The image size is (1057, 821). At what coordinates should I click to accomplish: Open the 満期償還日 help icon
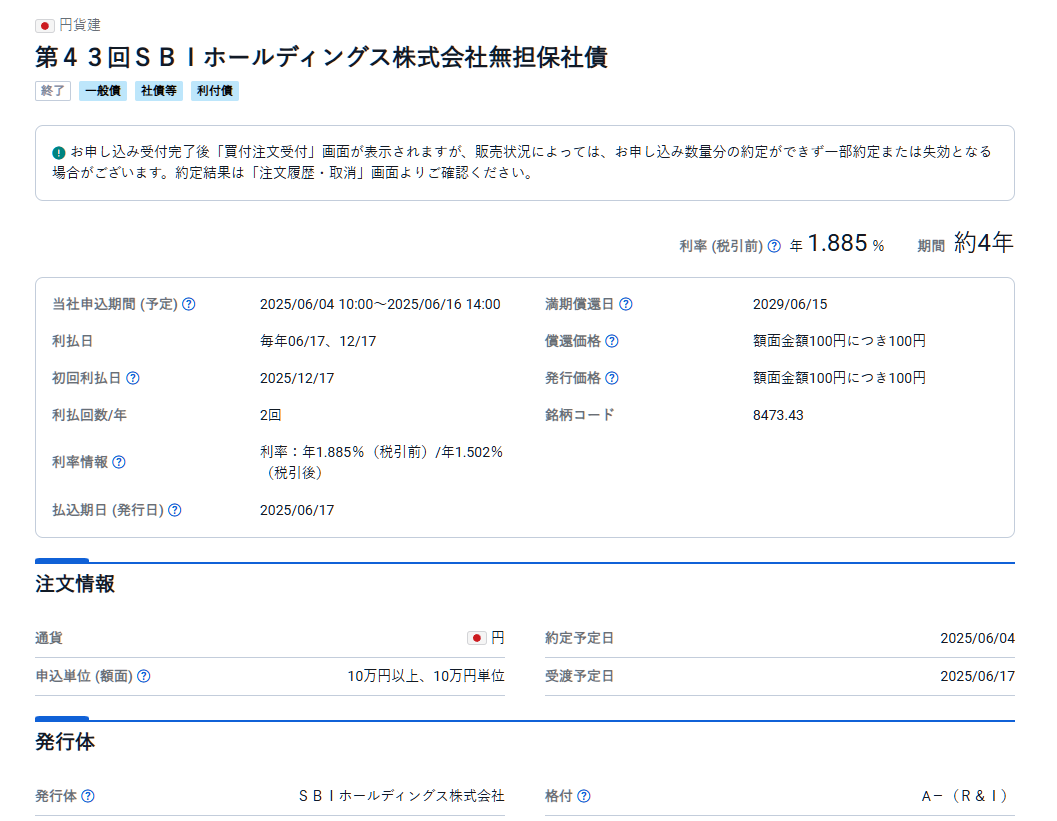coord(626,304)
